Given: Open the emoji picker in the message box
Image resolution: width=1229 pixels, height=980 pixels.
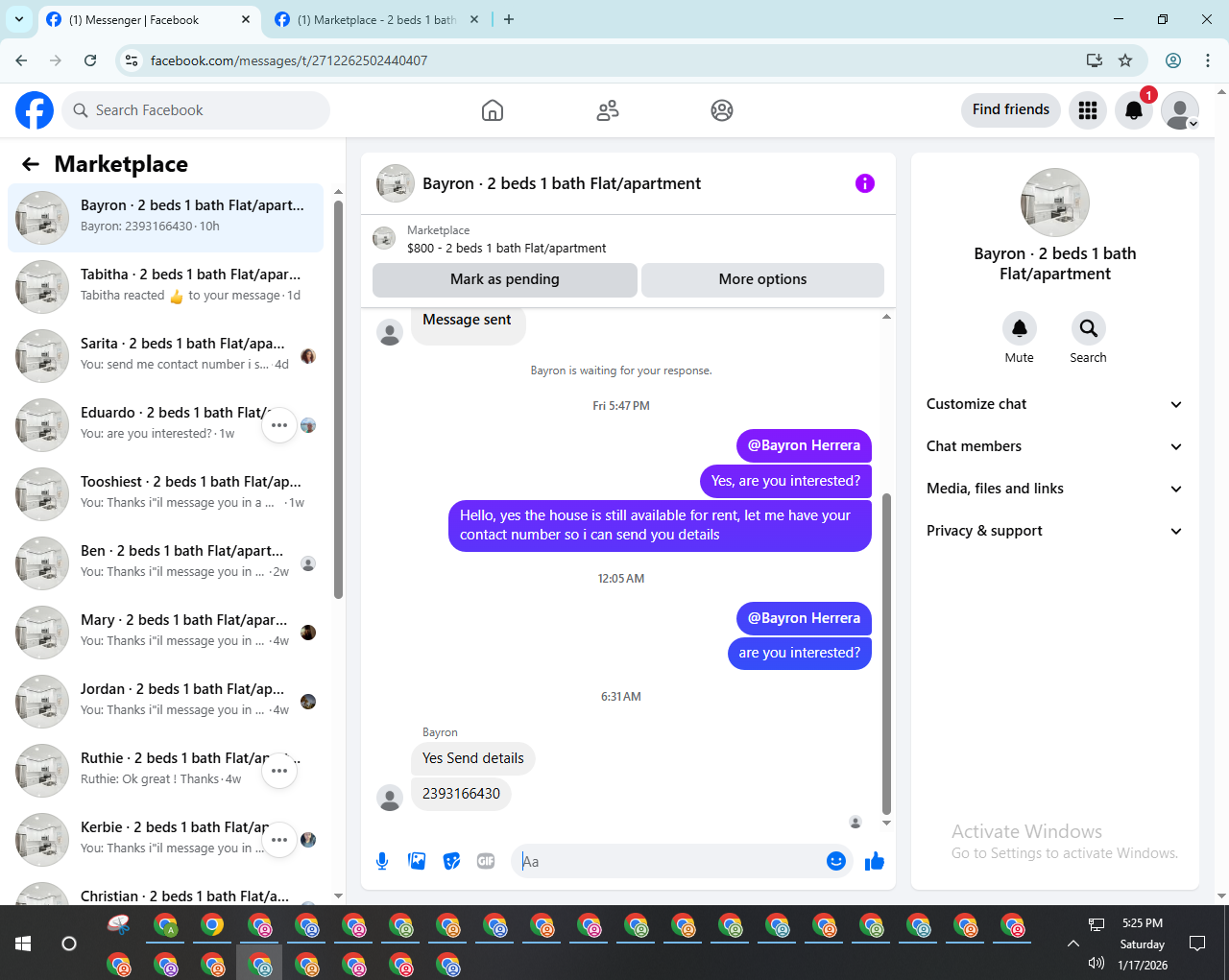Looking at the screenshot, I should (x=836, y=861).
